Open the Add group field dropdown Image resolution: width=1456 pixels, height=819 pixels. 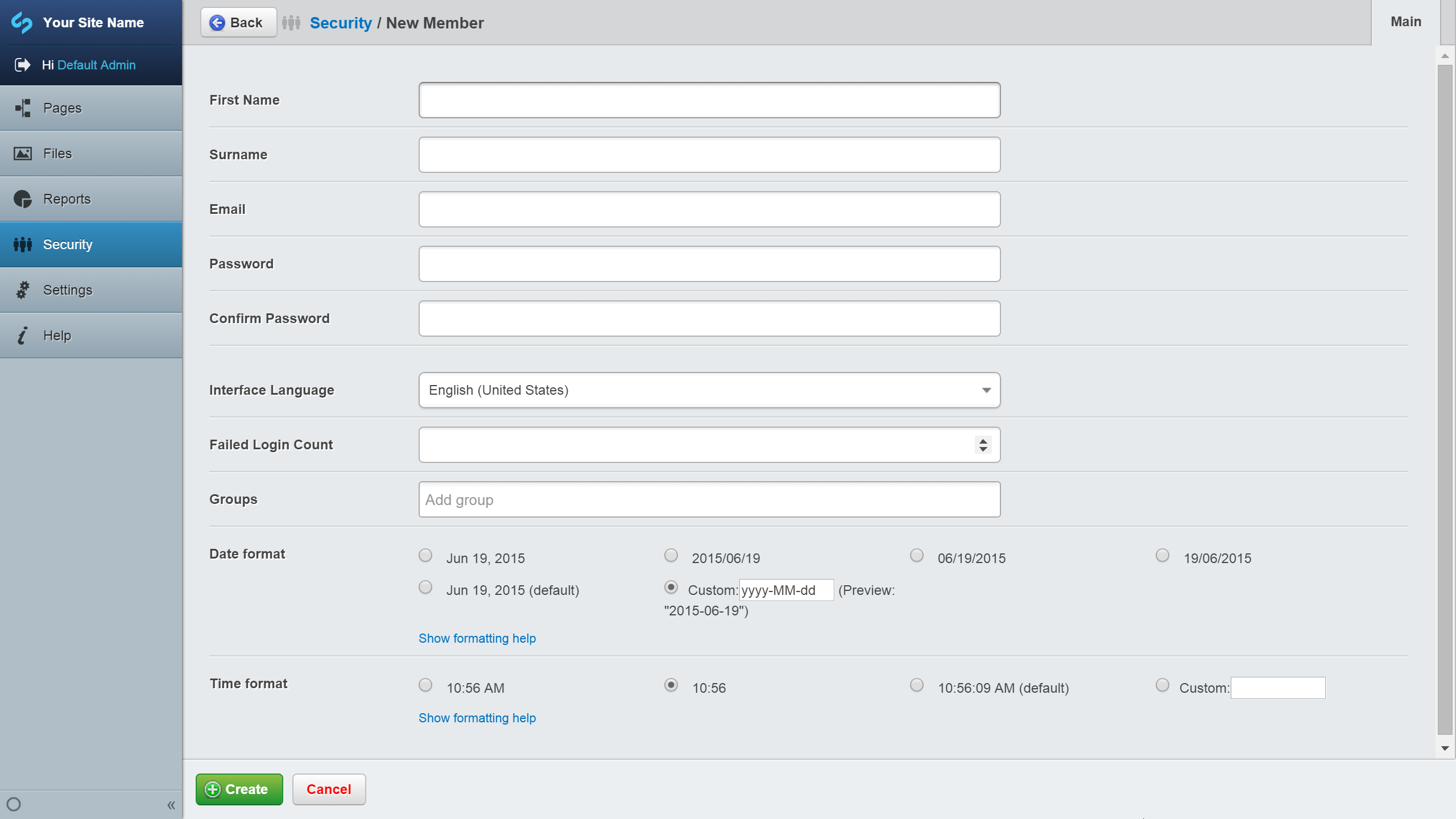pos(709,499)
